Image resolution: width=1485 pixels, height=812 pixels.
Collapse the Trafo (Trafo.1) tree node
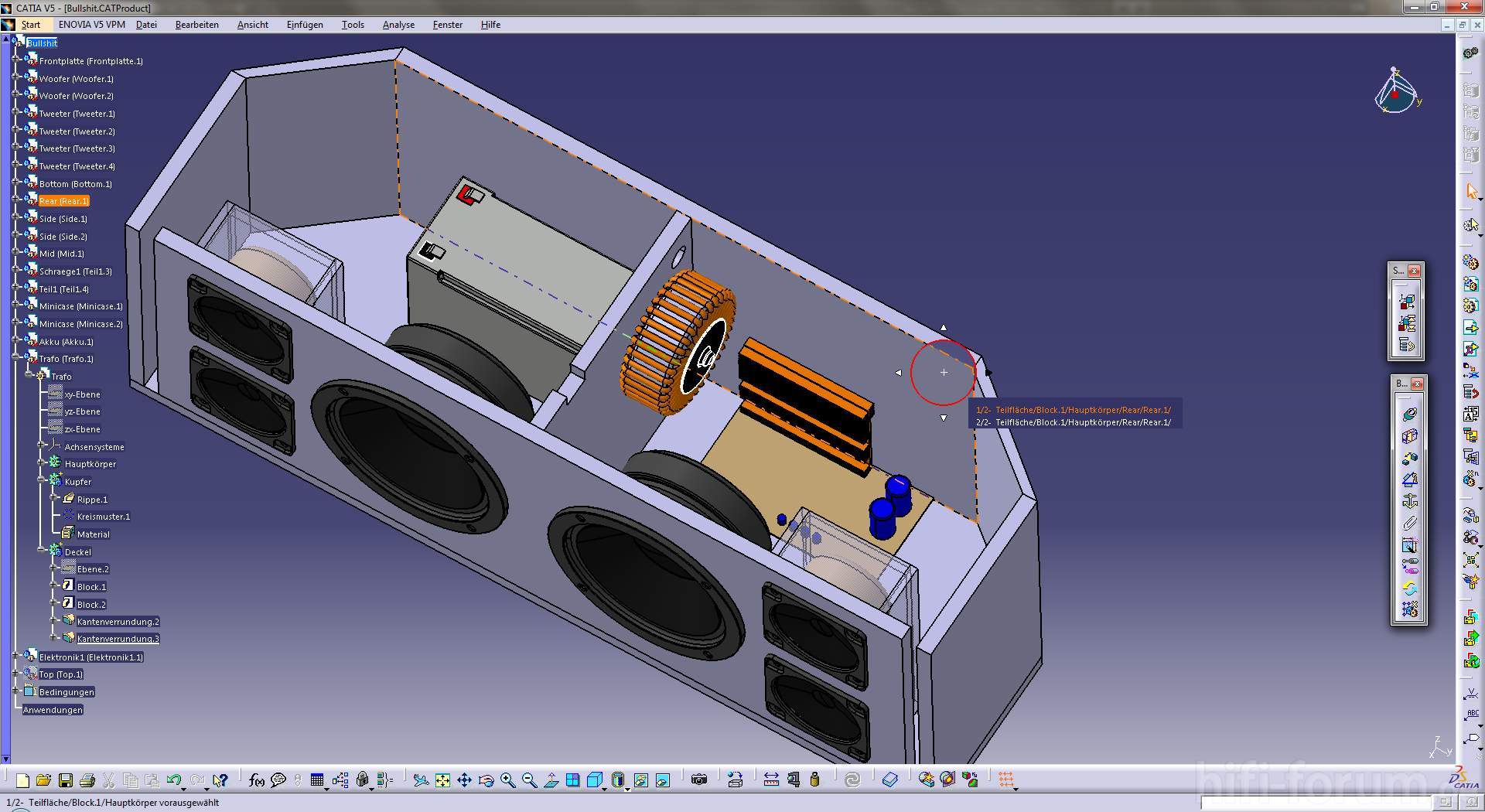coord(16,359)
